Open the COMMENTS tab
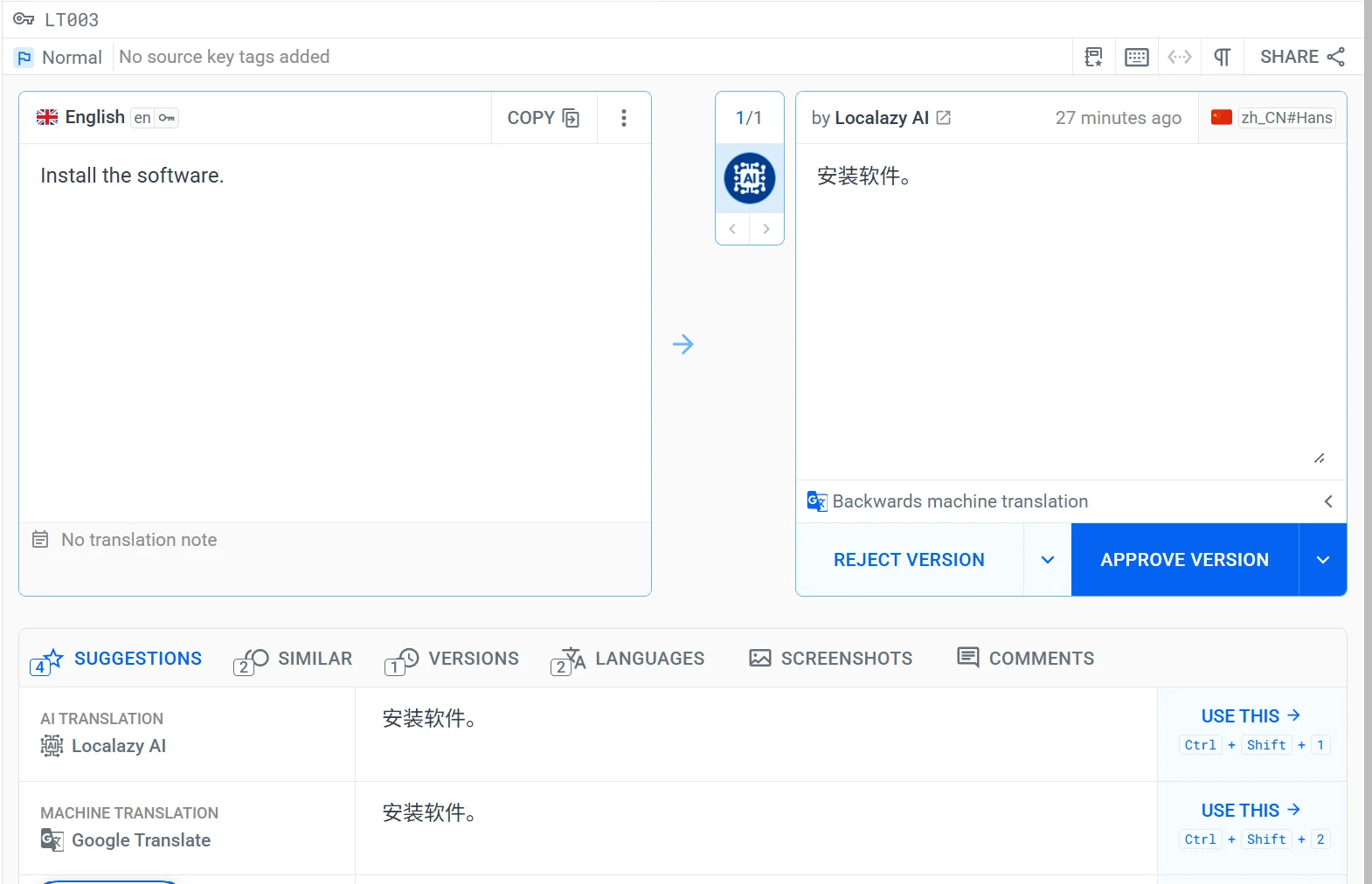 click(x=1026, y=659)
